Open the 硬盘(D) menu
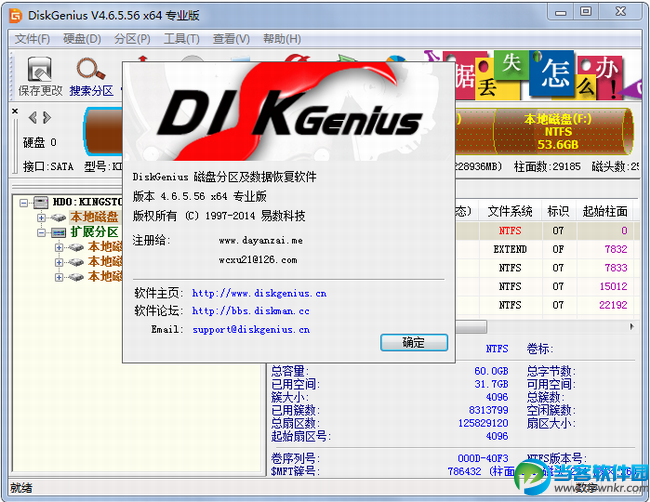 (x=82, y=39)
